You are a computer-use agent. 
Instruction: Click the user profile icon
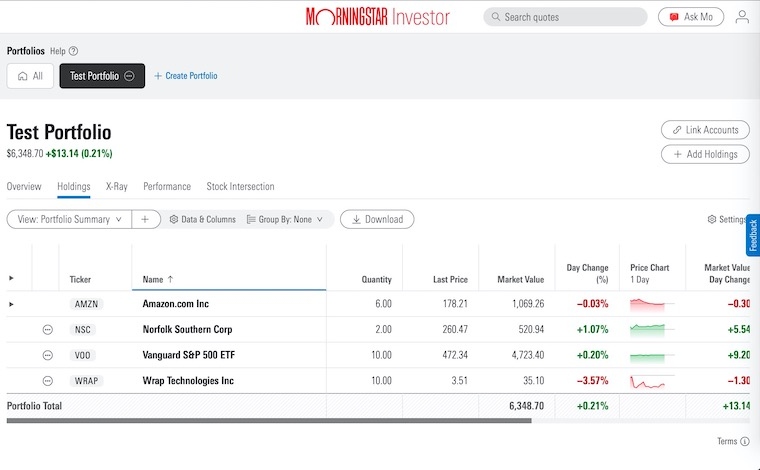[742, 17]
